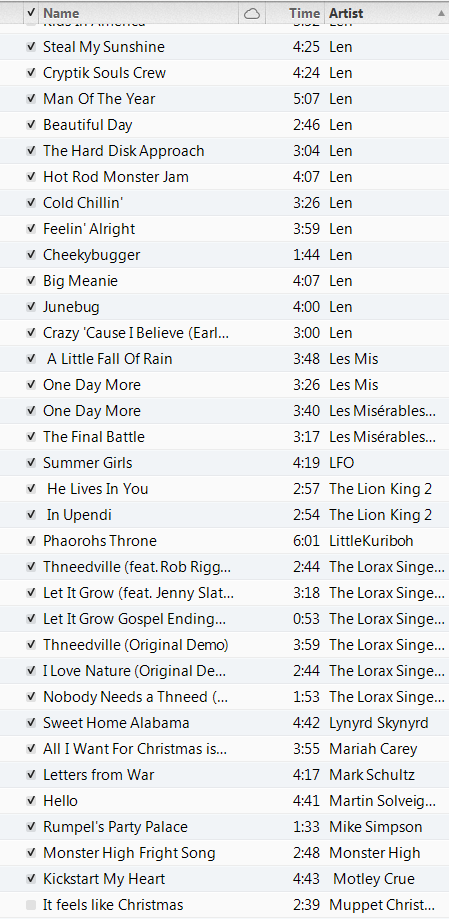449x919 pixels.
Task: Toggle the checkmark column header
Action: pyautogui.click(x=31, y=12)
